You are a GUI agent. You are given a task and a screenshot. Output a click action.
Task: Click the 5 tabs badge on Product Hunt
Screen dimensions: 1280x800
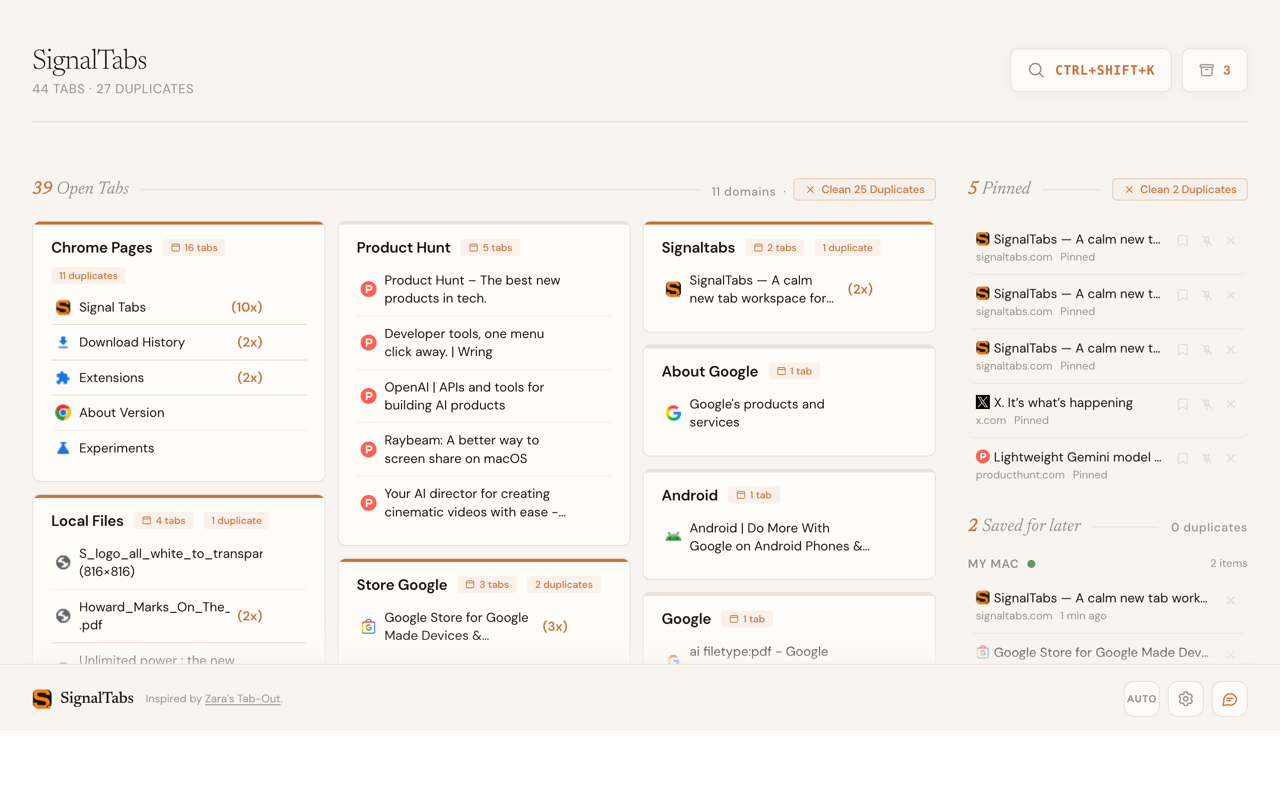[490, 247]
